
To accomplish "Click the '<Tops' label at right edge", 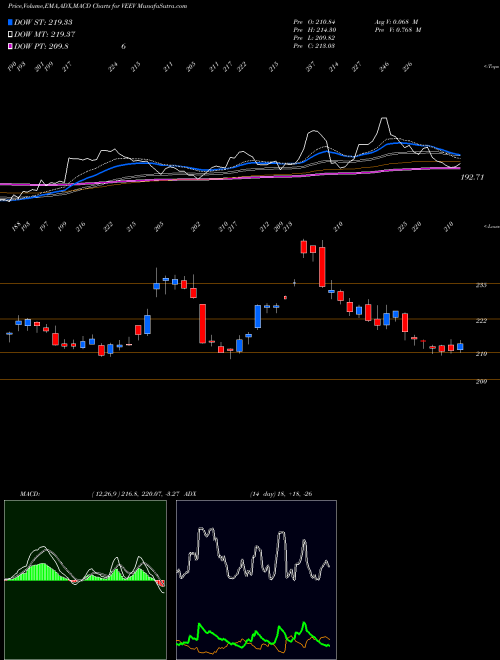I will 491,67.
